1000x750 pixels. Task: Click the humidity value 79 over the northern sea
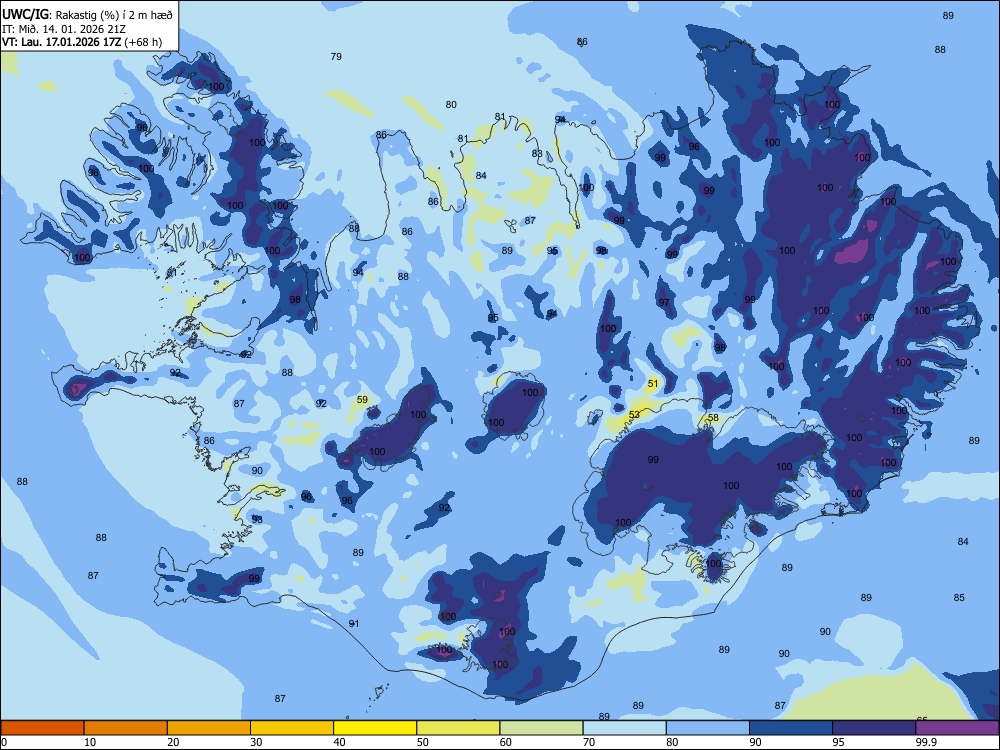coord(336,57)
